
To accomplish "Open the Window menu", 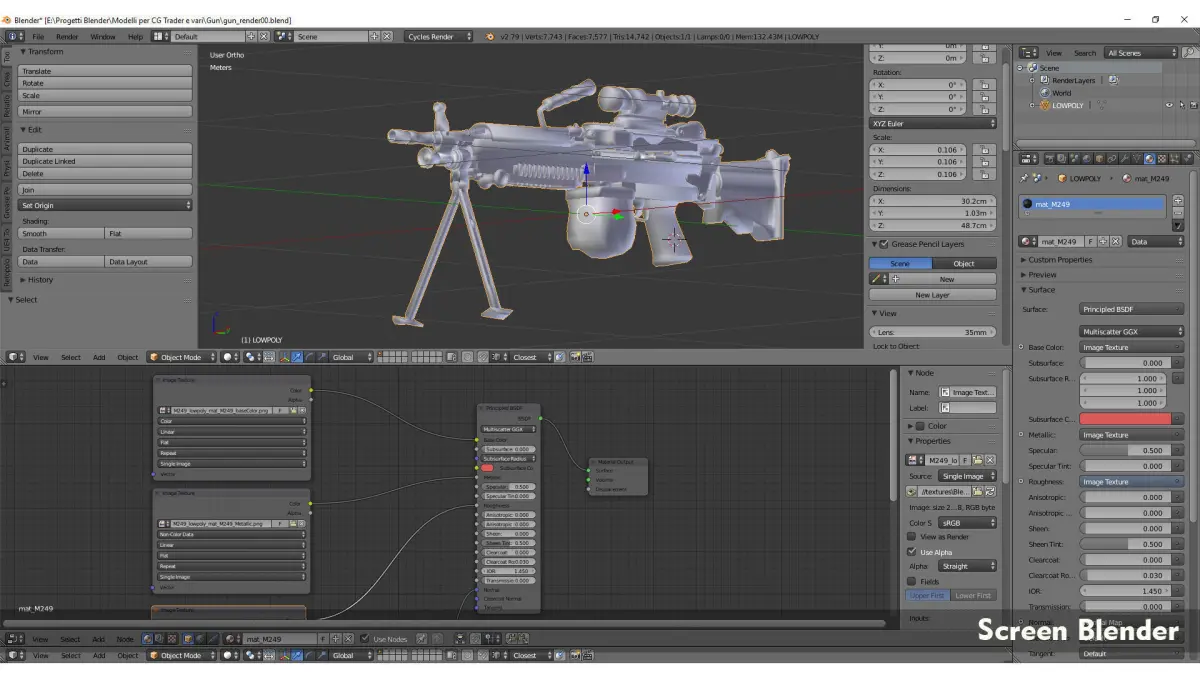I will (x=103, y=37).
